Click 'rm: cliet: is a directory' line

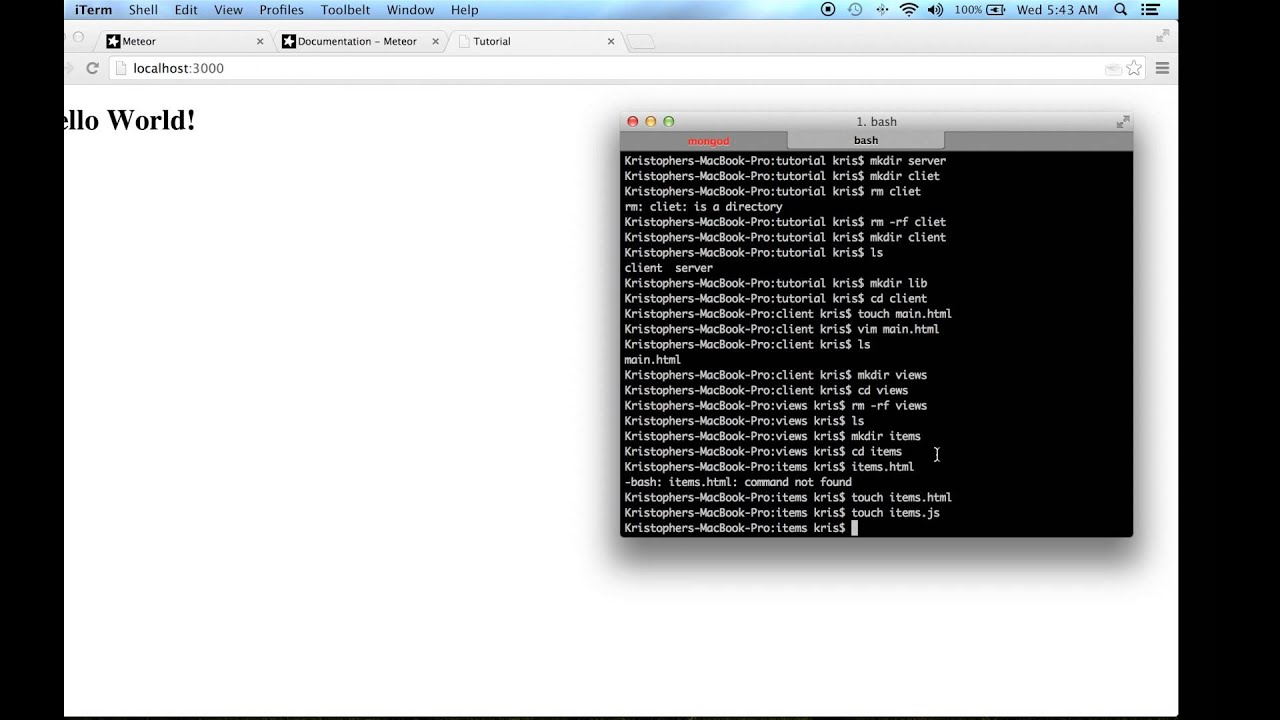click(x=704, y=207)
